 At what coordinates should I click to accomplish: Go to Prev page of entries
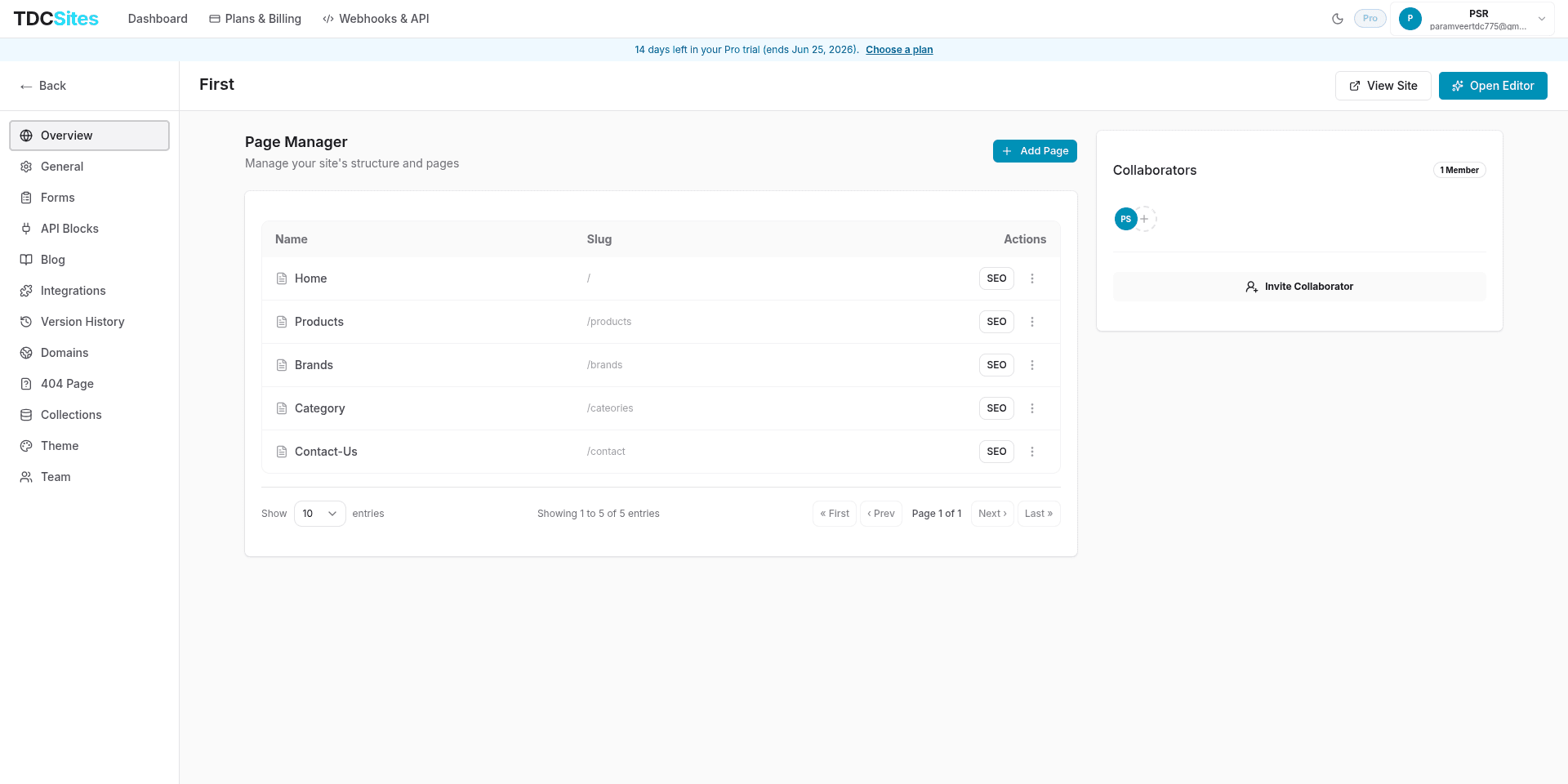(881, 514)
